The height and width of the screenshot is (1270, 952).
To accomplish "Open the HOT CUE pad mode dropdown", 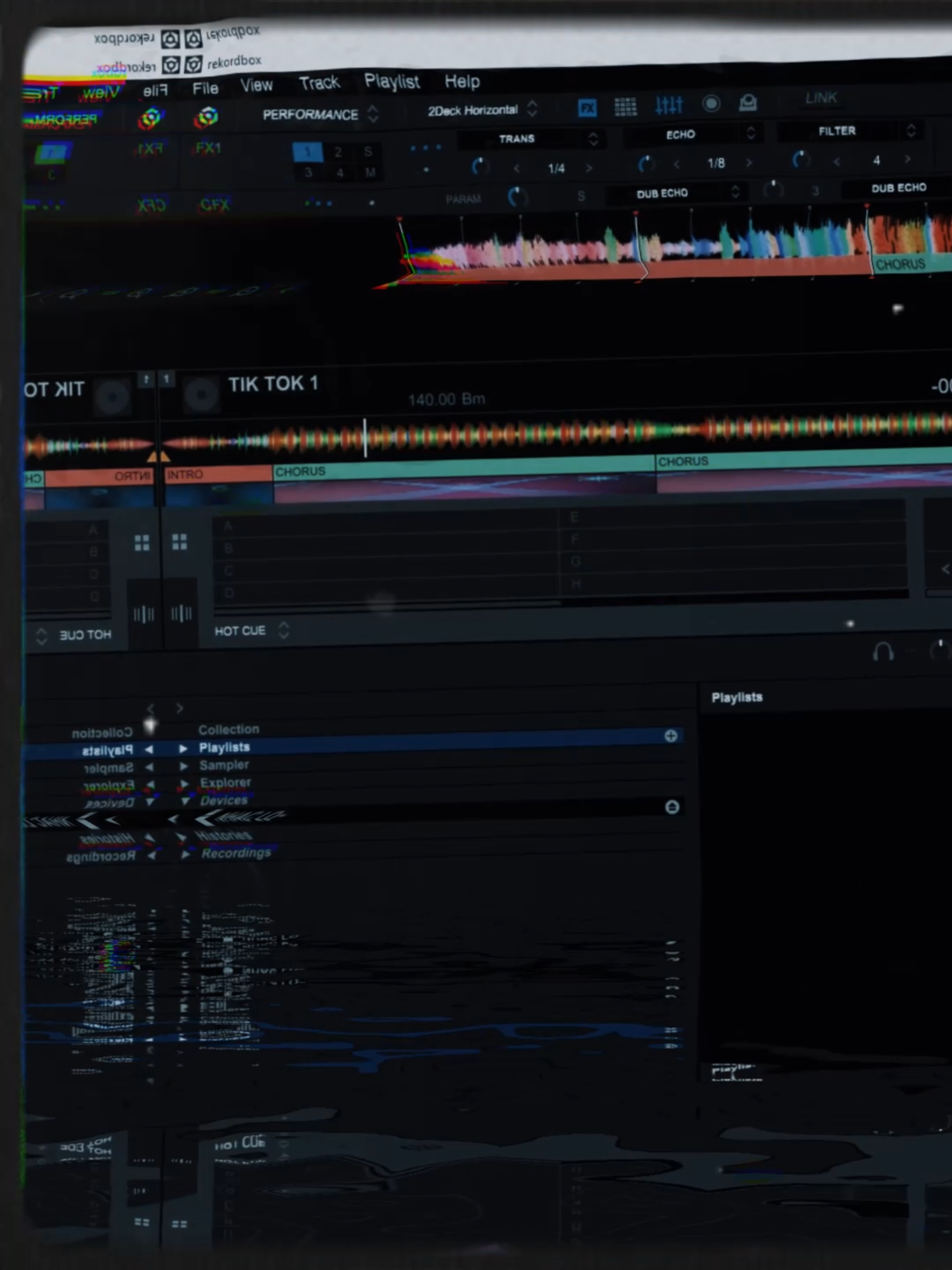I will [251, 630].
